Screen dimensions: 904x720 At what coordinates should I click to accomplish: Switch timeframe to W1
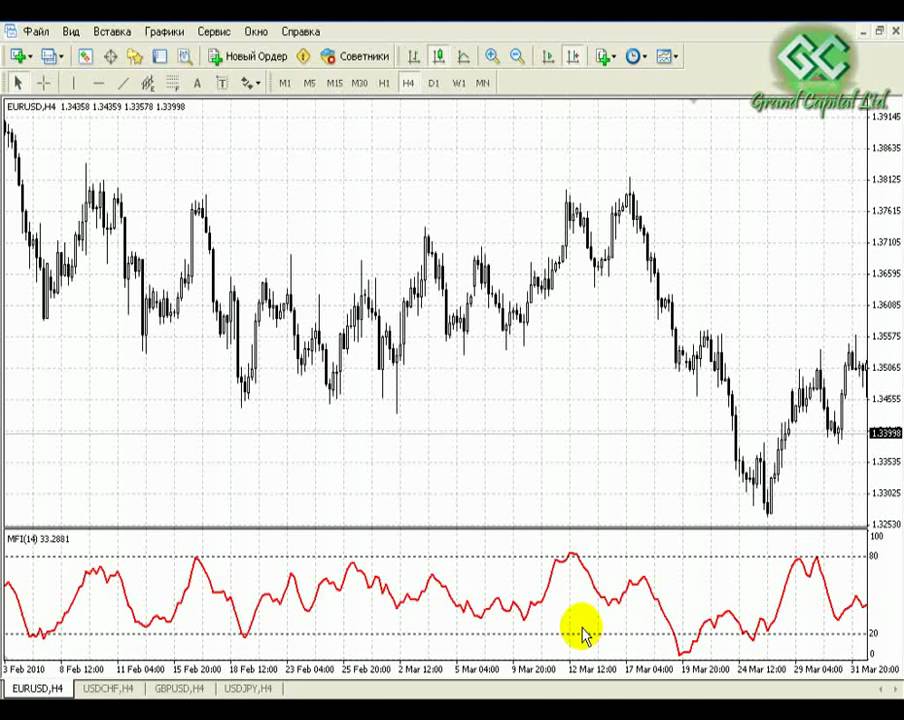point(459,83)
